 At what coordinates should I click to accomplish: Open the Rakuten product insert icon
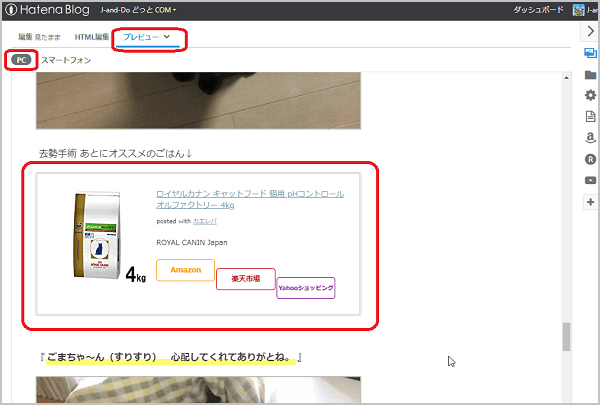(x=590, y=159)
